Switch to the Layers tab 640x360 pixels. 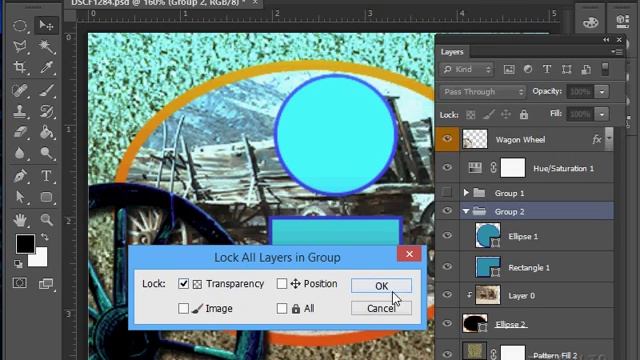click(x=452, y=52)
